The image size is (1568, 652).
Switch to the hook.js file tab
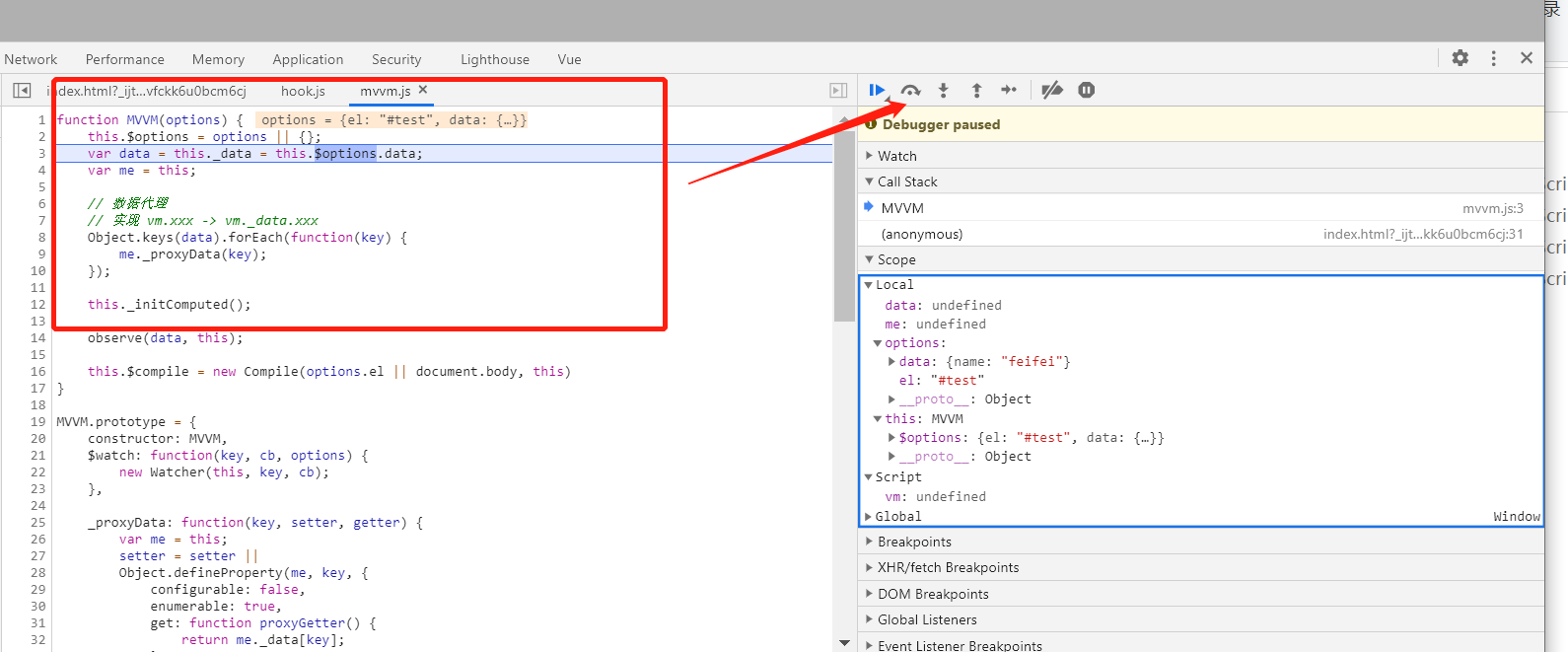(303, 91)
